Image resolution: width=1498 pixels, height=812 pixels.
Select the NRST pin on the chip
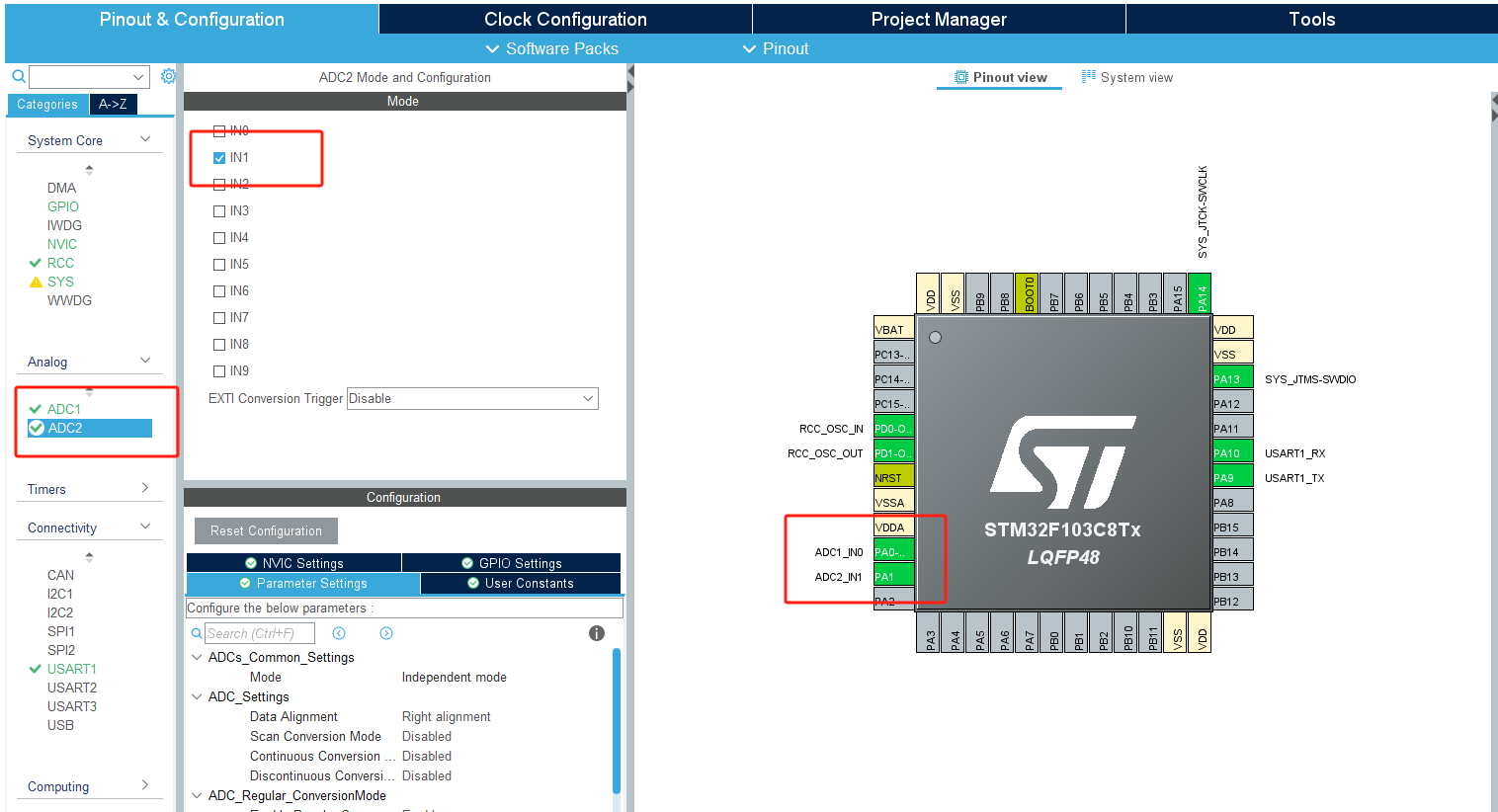click(893, 477)
